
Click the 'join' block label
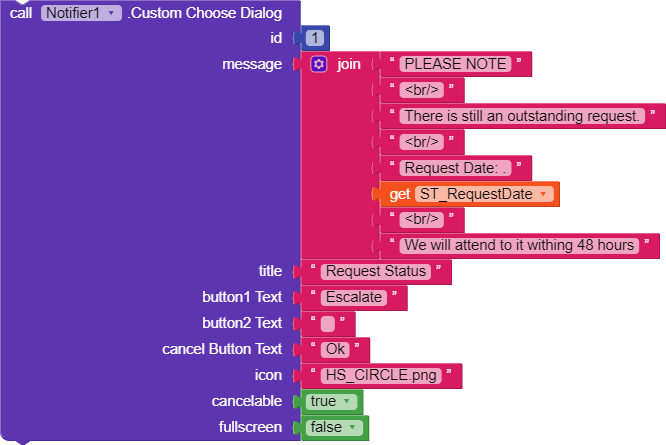(349, 64)
